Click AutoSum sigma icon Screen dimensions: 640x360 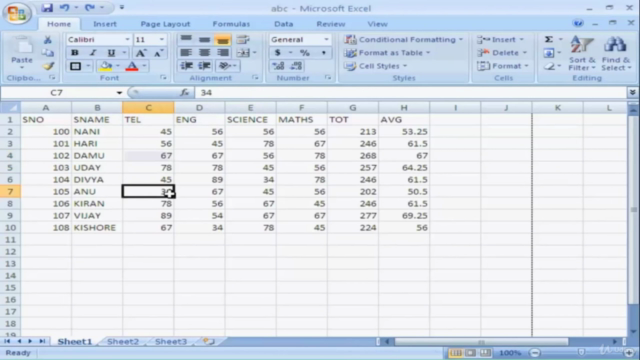coord(549,39)
